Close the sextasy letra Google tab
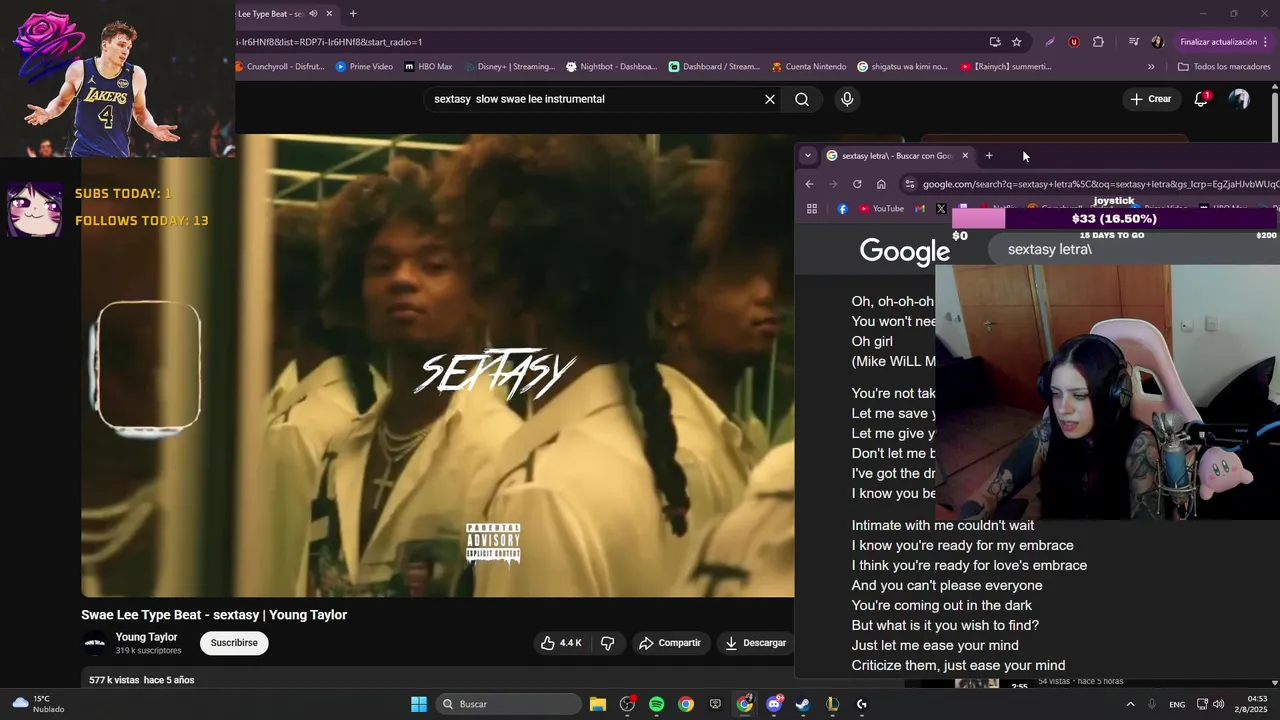The width and height of the screenshot is (1280, 720). tap(965, 156)
